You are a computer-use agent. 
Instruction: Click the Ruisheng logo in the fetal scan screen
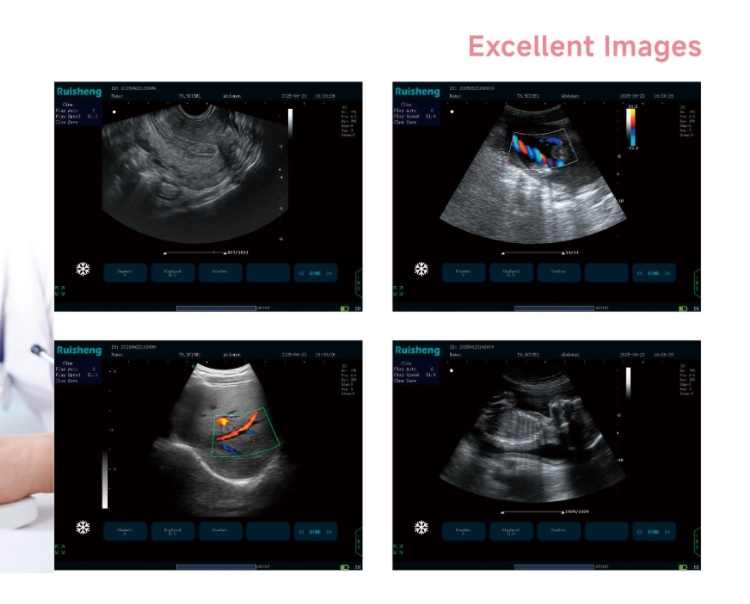pyautogui.click(x=417, y=350)
